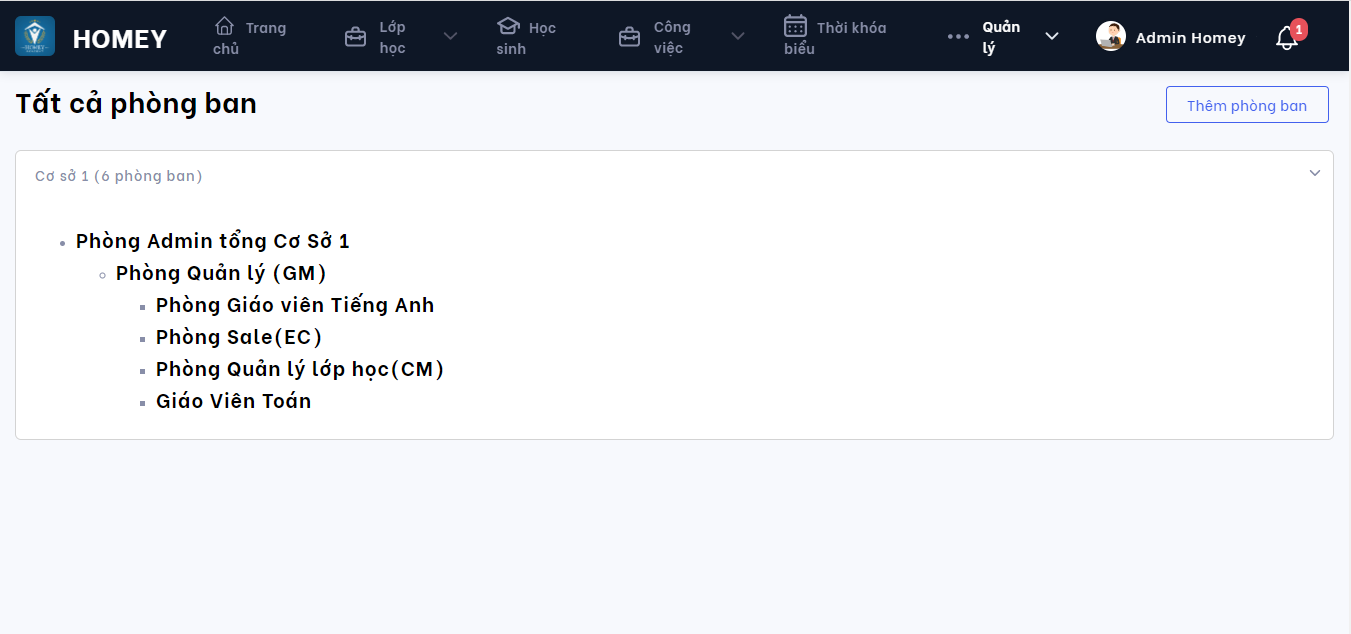
Task: Select Phòng Sale(EC) department
Action: click(239, 337)
